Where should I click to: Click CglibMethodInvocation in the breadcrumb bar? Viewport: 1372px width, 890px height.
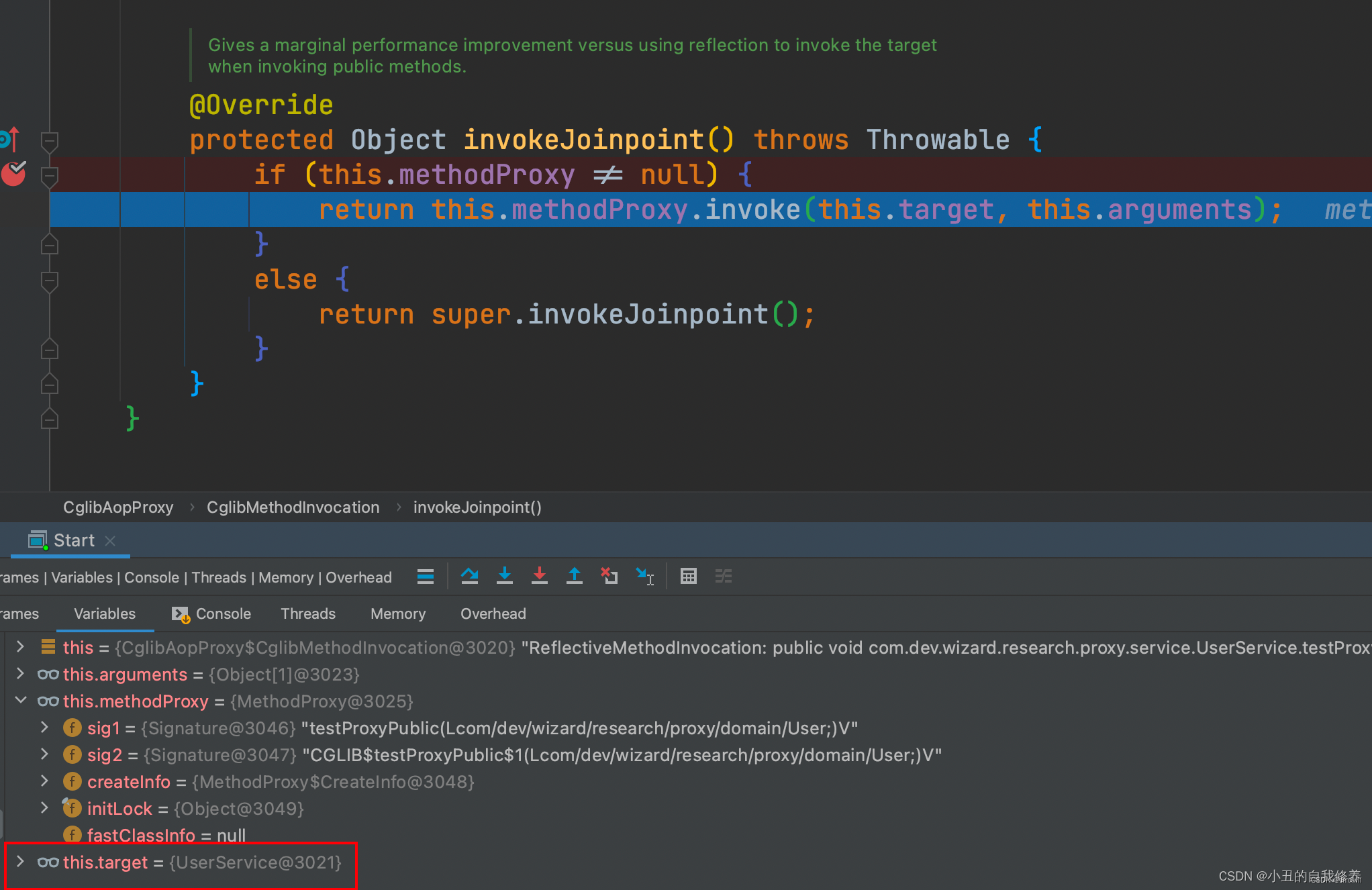tap(293, 507)
